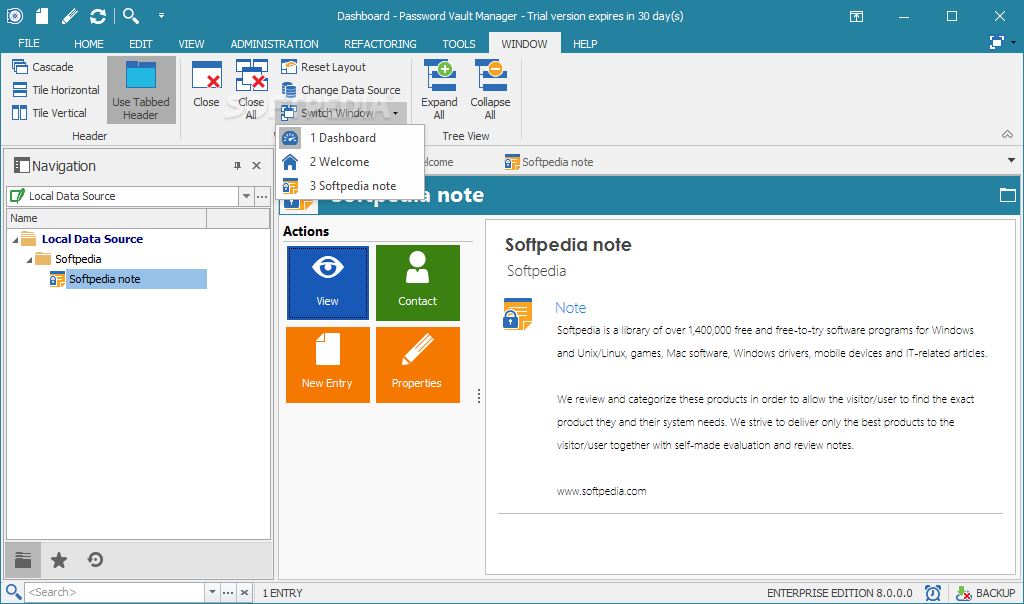This screenshot has width=1024, height=604.
Task: Click the refresh icon in the title bar
Action: 98,16
